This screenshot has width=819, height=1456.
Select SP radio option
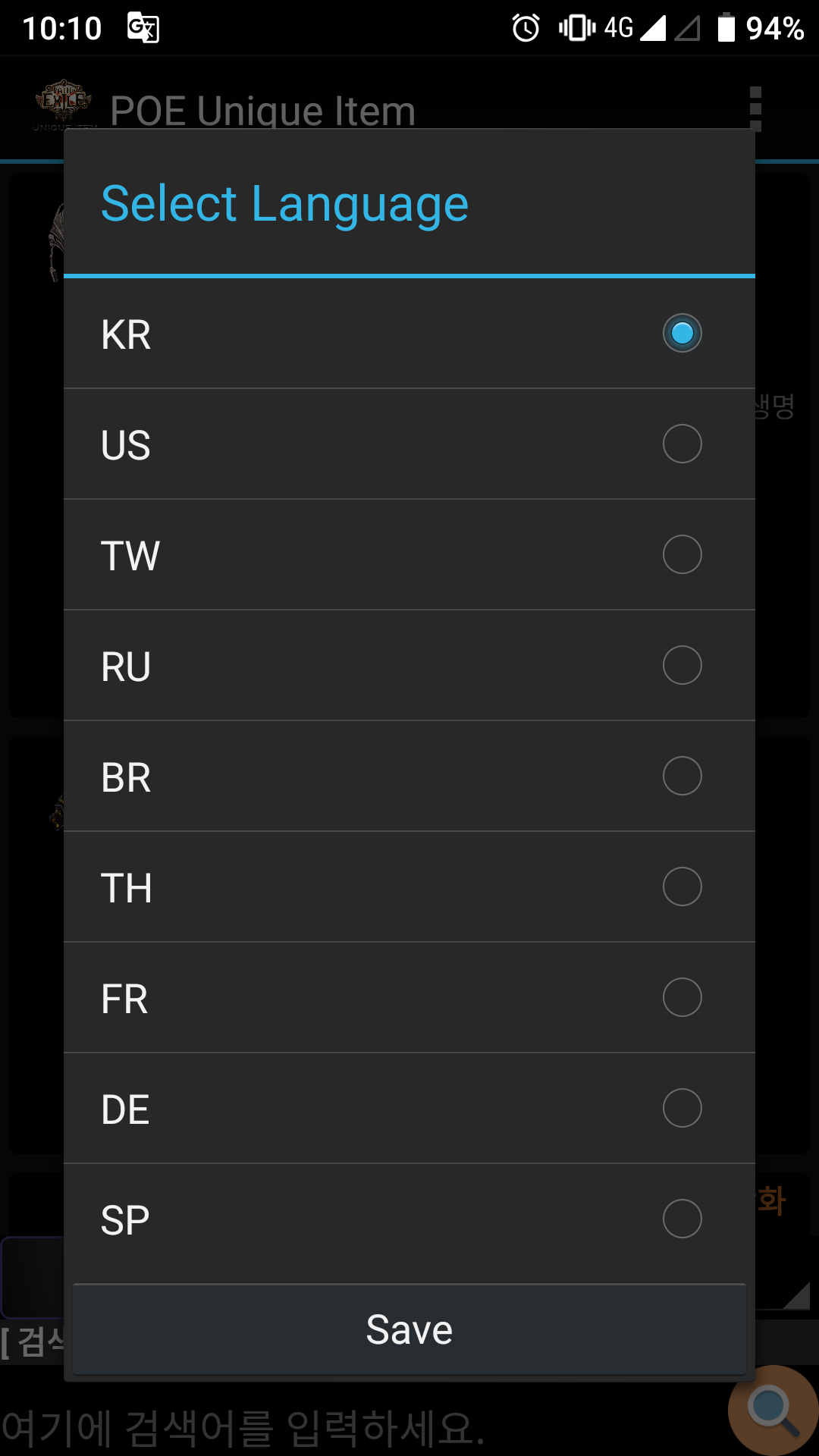682,1219
